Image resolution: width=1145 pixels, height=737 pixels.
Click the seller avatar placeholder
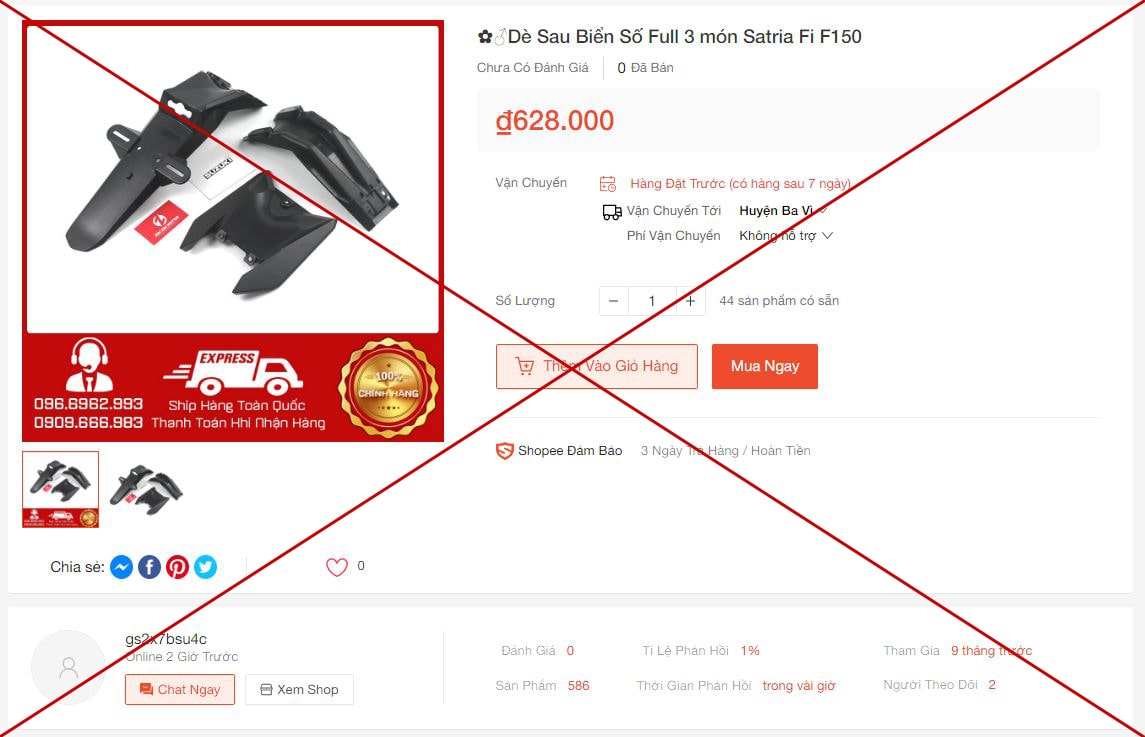[x=69, y=667]
